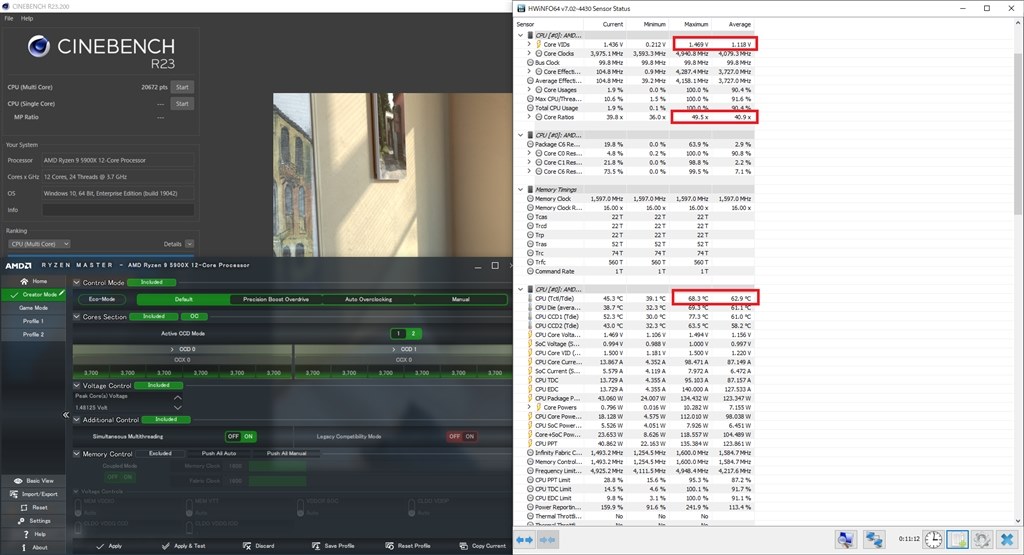
Task: Decrease Peak Core(s) Voltage down arrow
Action: [178, 407]
